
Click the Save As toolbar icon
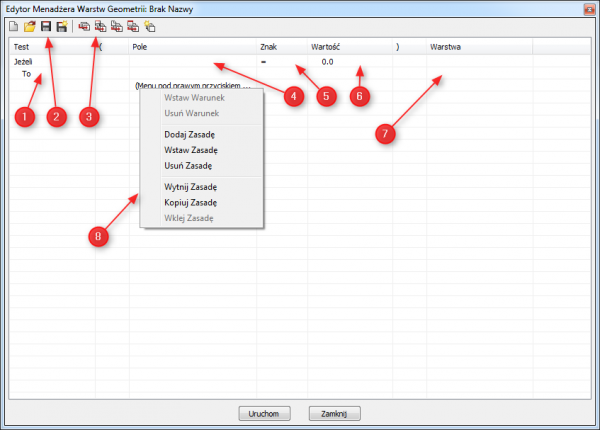pos(62,27)
